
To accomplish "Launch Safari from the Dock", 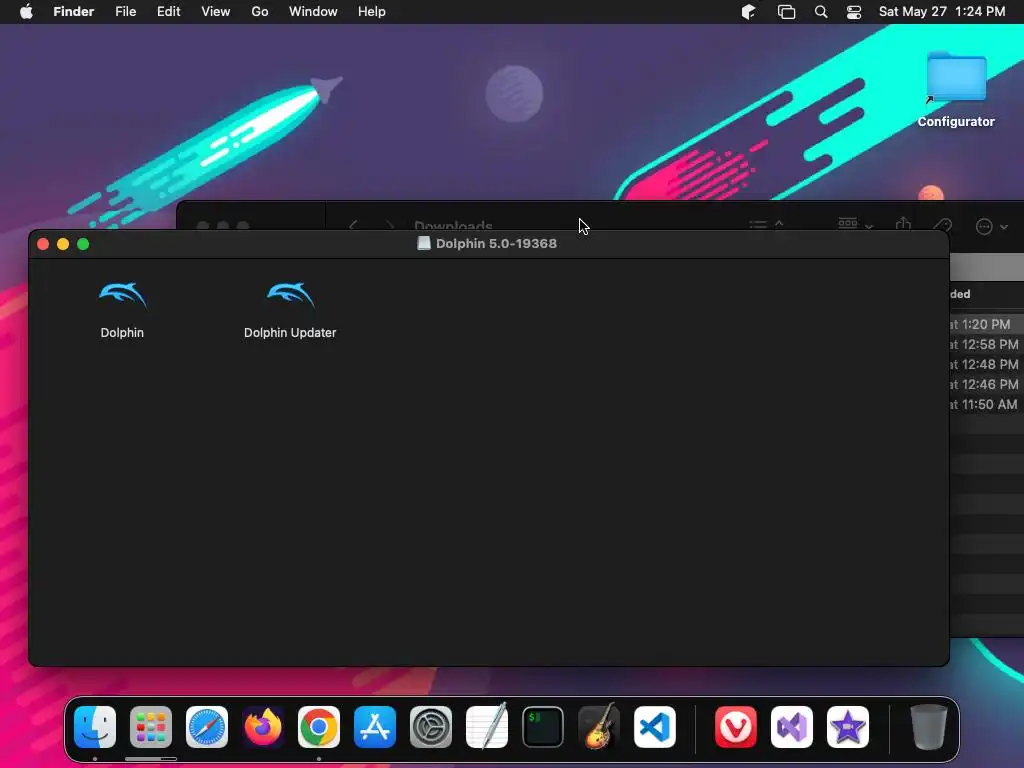I will pos(207,727).
